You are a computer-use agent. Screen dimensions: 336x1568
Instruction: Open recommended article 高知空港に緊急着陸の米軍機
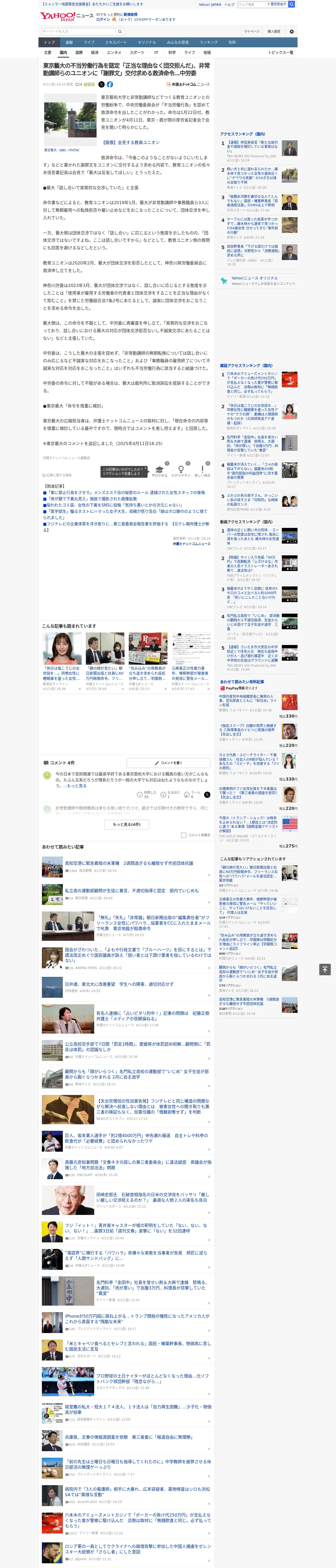click(x=129, y=863)
